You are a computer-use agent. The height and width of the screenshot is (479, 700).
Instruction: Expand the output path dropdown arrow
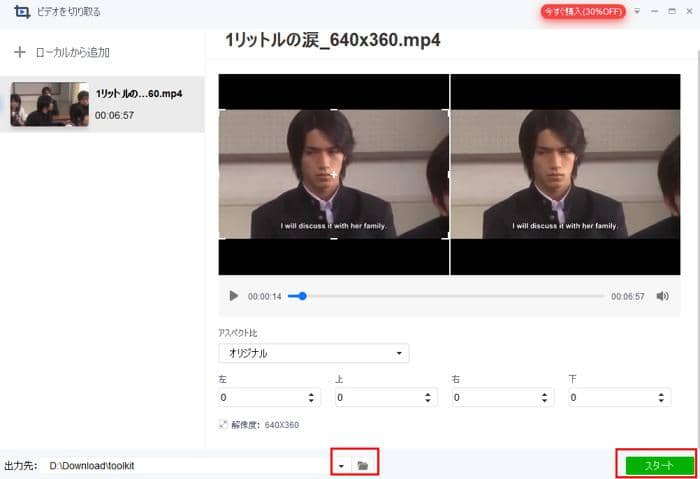point(341,466)
